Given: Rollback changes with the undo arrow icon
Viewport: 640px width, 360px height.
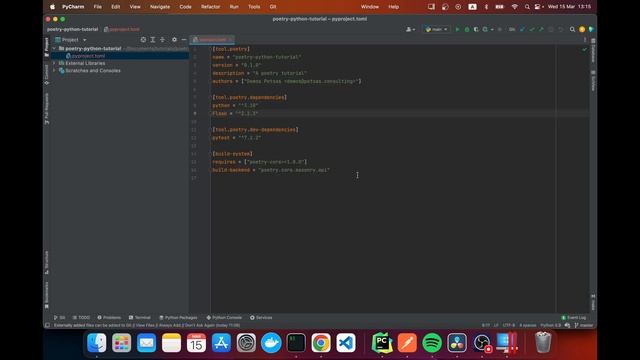Looking at the screenshot, I should 560,29.
